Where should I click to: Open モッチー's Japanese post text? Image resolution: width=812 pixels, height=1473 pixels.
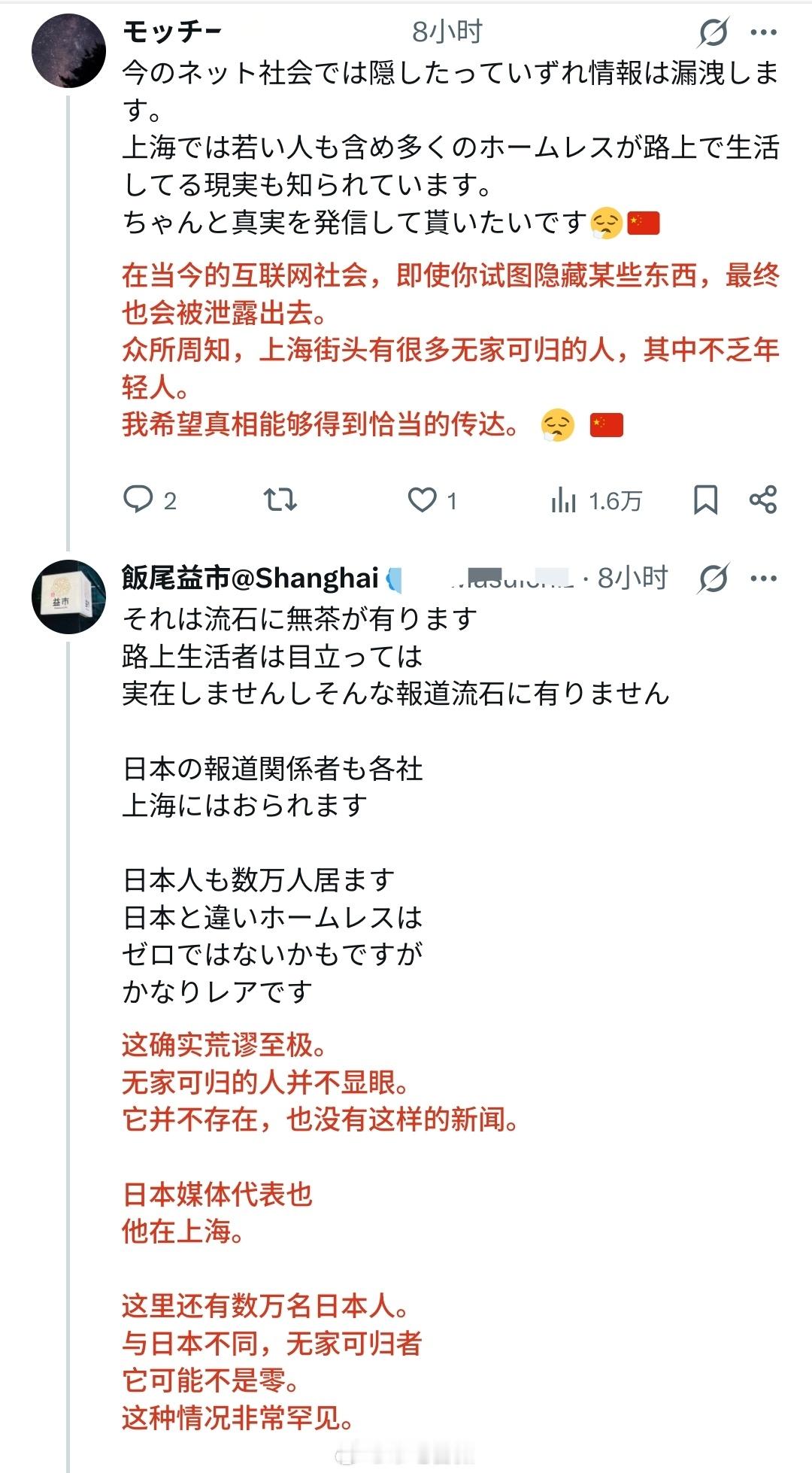coord(450,147)
